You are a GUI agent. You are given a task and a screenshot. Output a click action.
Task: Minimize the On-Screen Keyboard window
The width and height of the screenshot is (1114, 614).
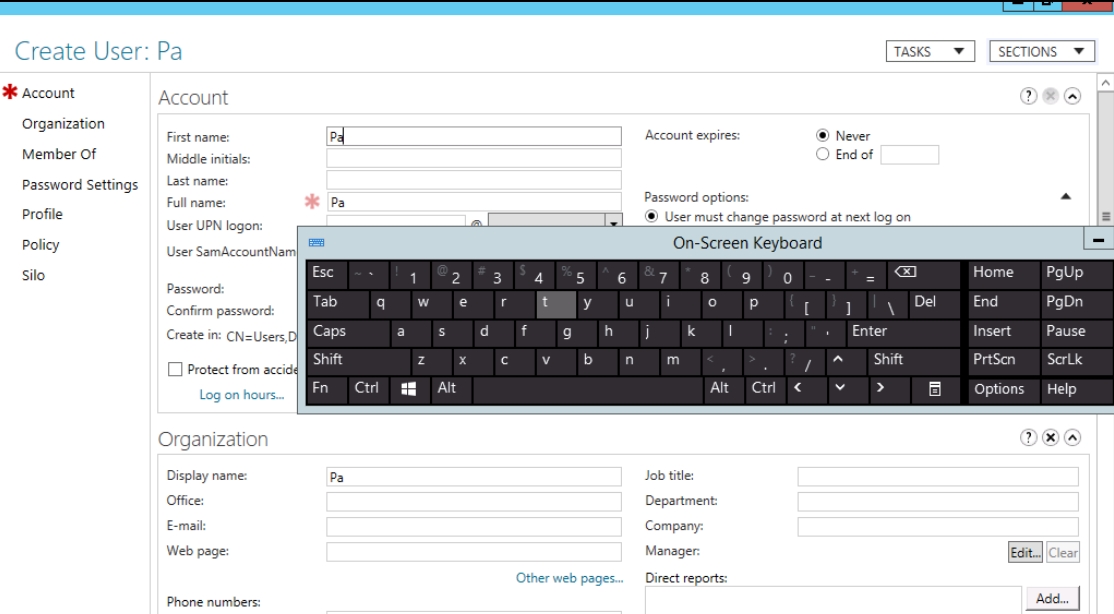click(x=1099, y=242)
